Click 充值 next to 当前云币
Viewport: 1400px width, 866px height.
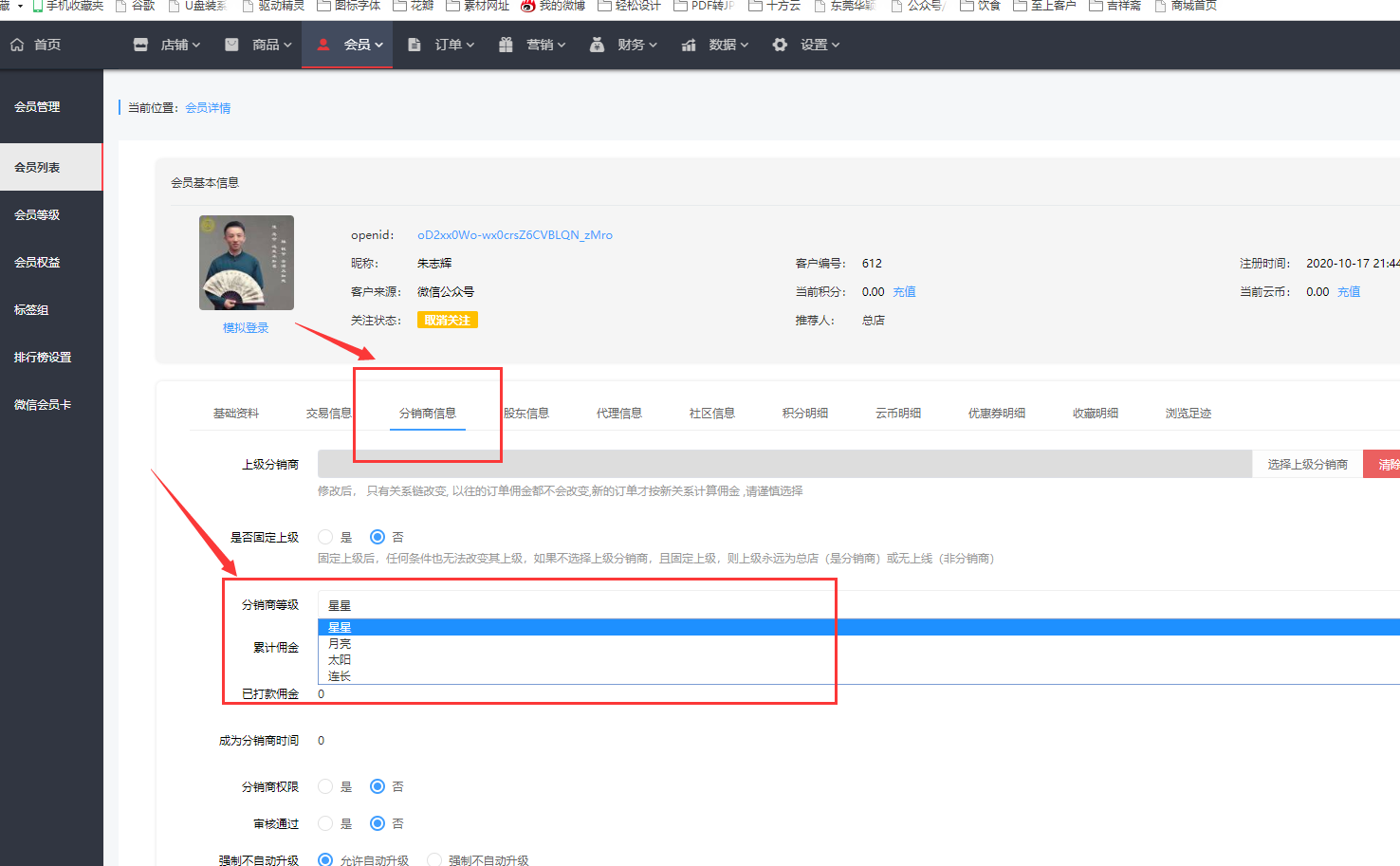(x=1349, y=291)
